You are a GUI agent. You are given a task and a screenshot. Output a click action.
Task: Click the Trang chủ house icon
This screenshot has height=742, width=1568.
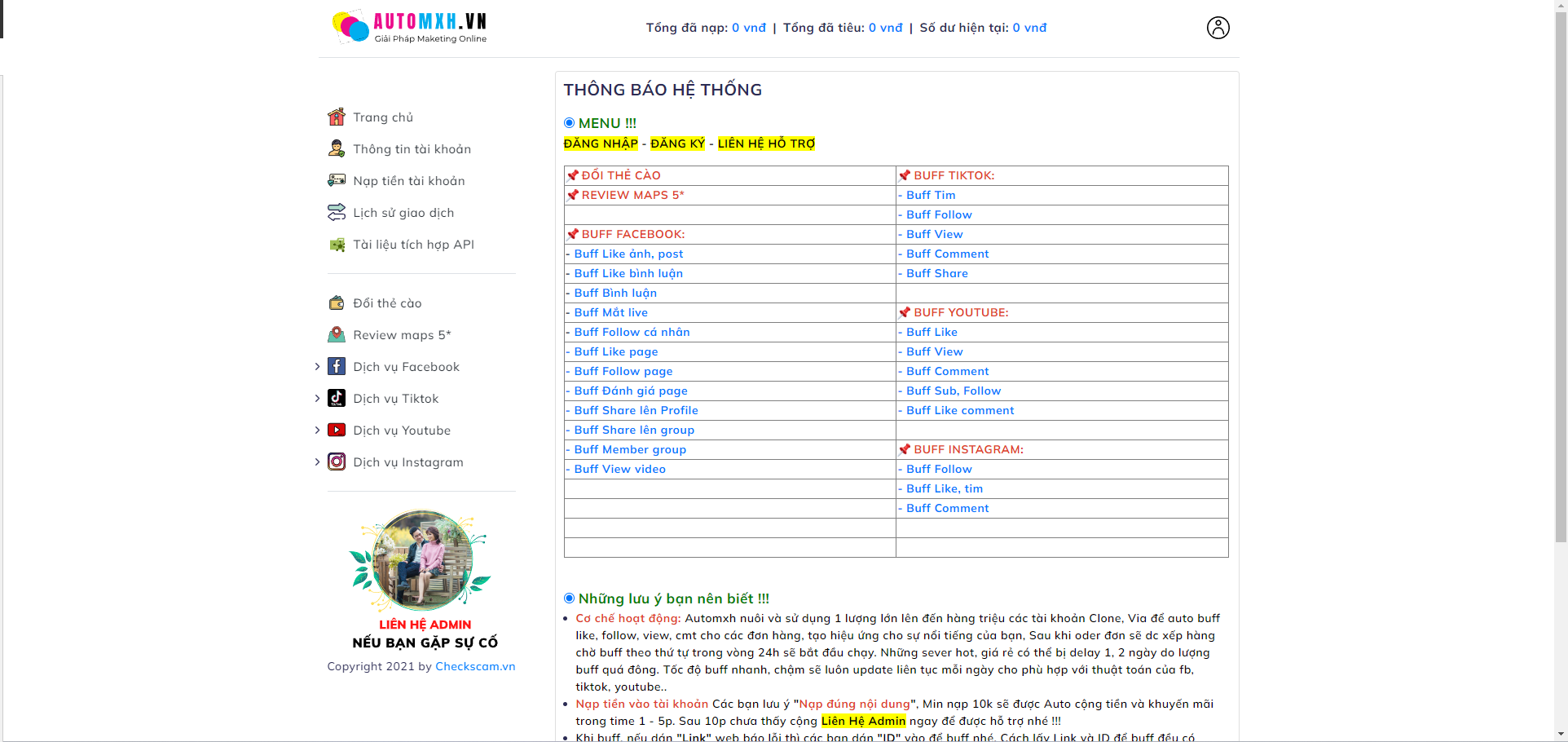click(x=337, y=117)
